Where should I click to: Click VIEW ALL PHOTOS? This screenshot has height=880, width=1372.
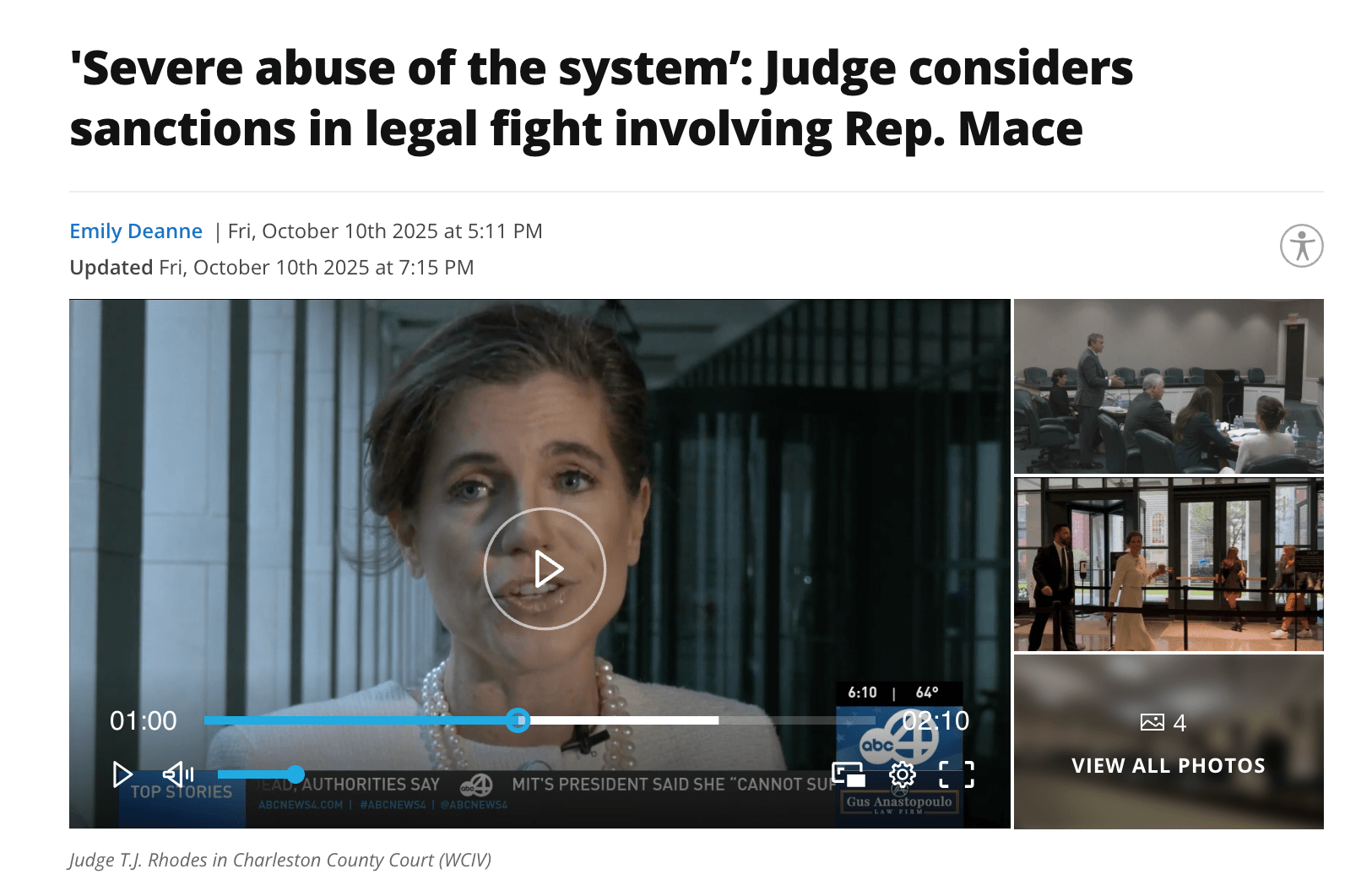pos(1169,766)
